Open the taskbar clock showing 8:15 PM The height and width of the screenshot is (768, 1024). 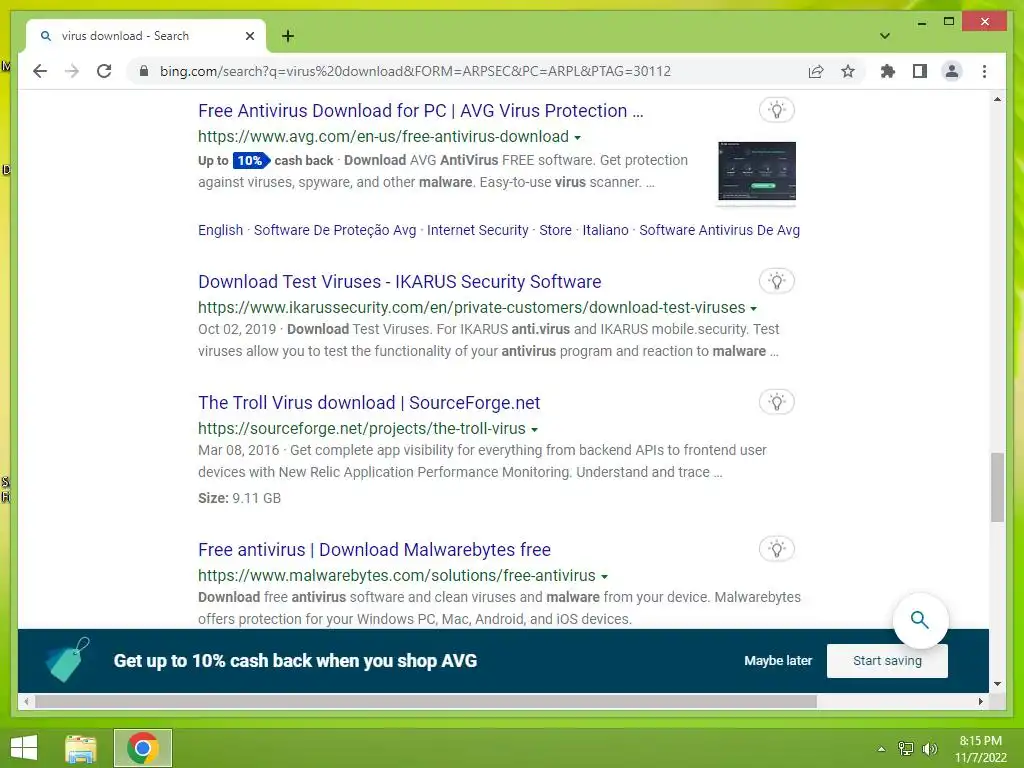click(x=980, y=748)
